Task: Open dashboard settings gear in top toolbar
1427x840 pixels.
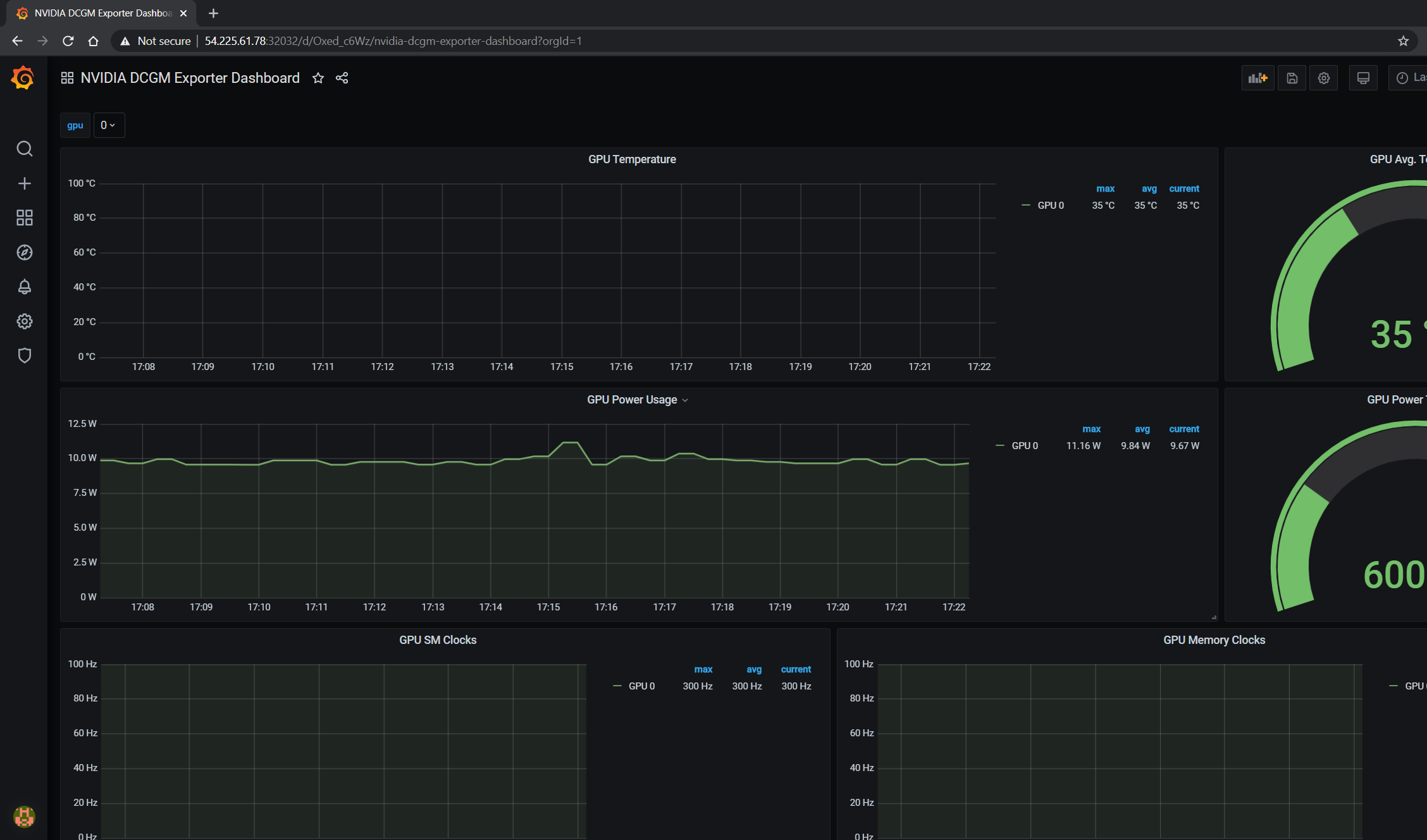Action: [1323, 78]
